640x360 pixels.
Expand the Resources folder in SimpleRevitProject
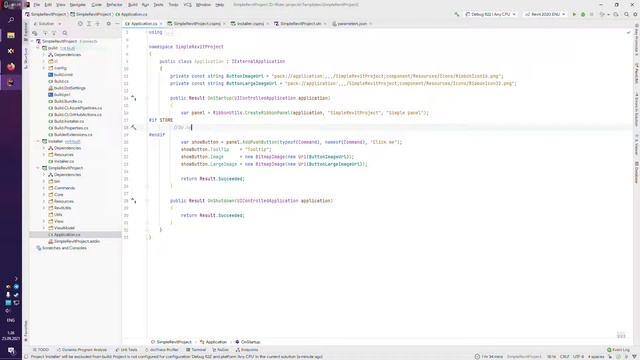click(x=44, y=201)
